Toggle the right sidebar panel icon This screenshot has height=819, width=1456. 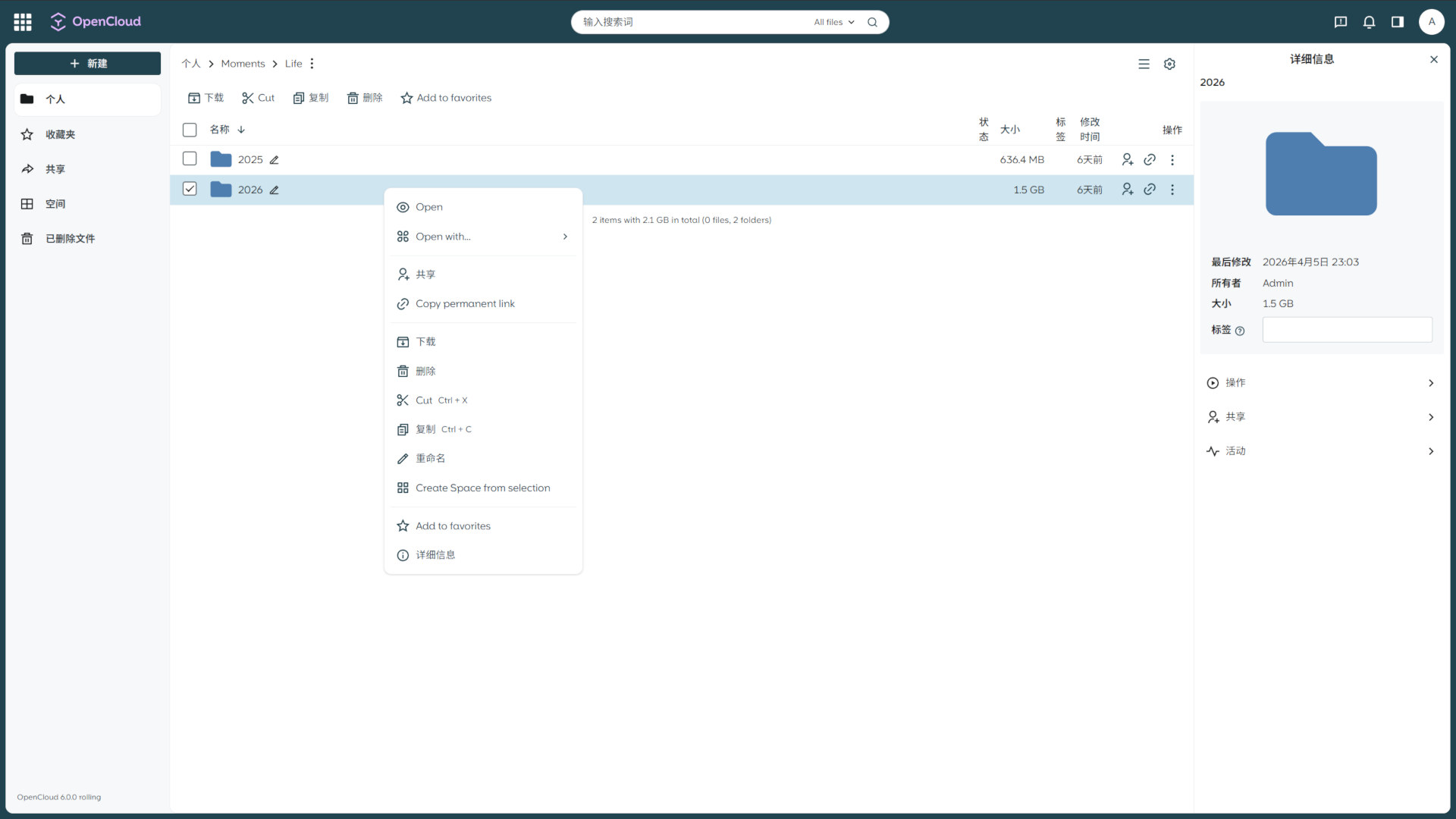click(1397, 22)
